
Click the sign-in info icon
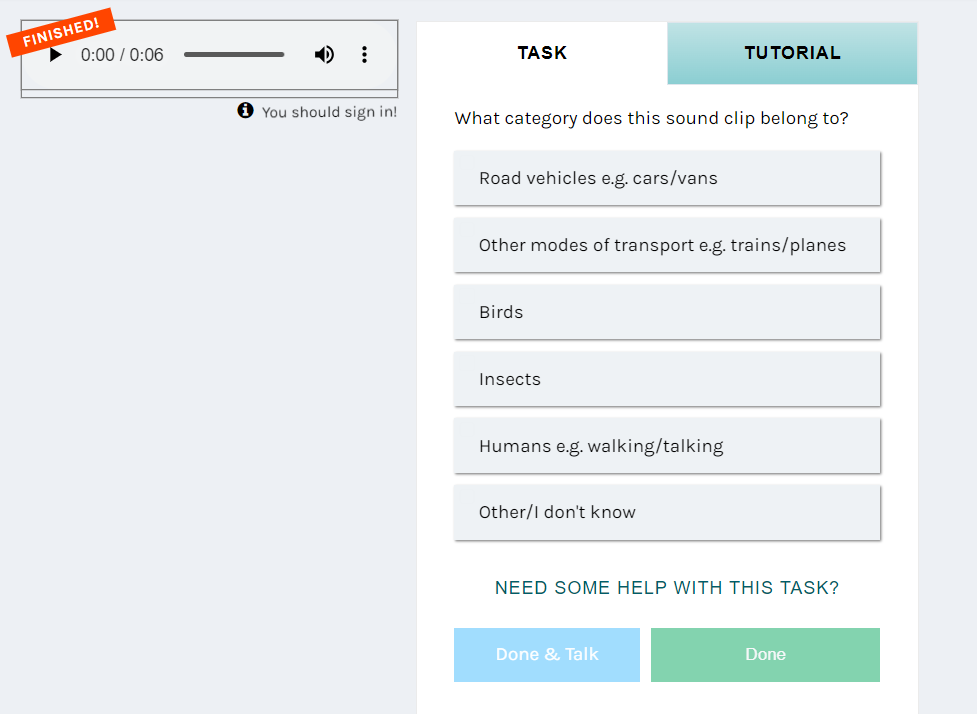(x=245, y=110)
